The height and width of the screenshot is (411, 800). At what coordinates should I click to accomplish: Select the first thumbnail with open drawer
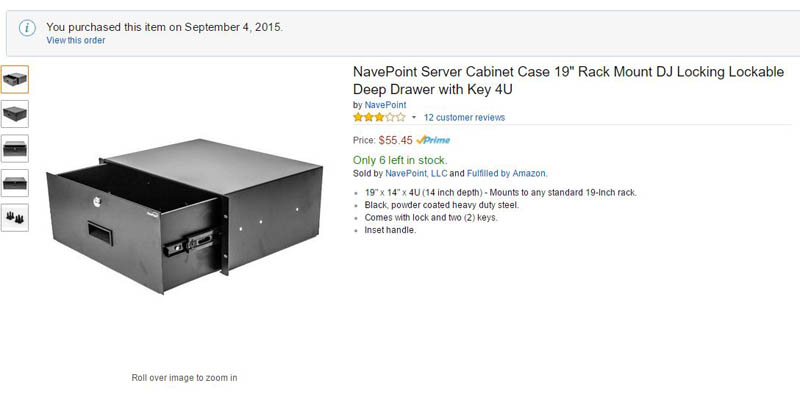15,79
